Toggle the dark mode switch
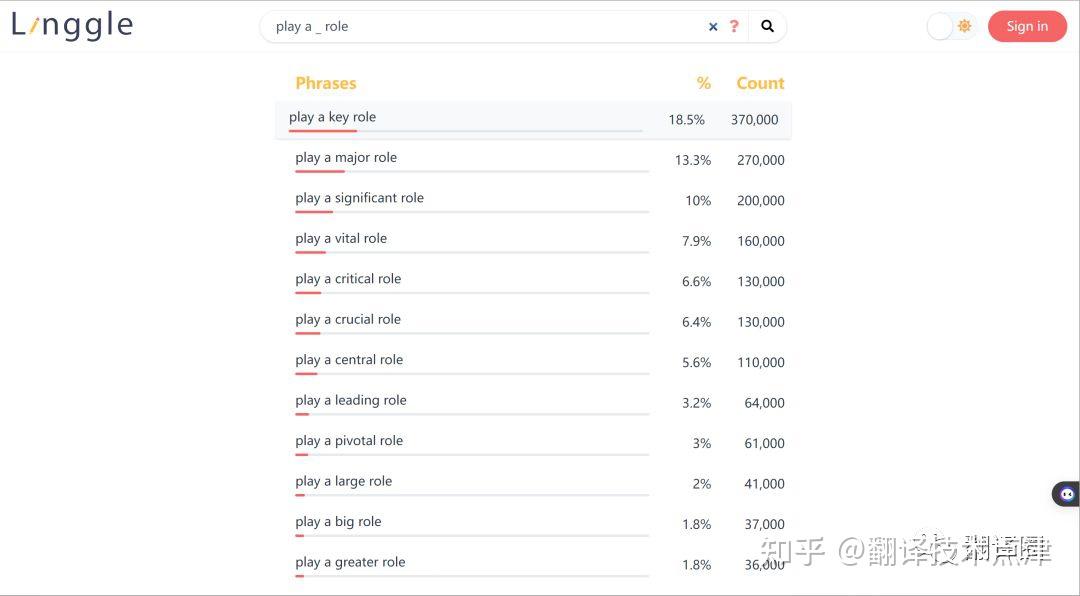 951,26
